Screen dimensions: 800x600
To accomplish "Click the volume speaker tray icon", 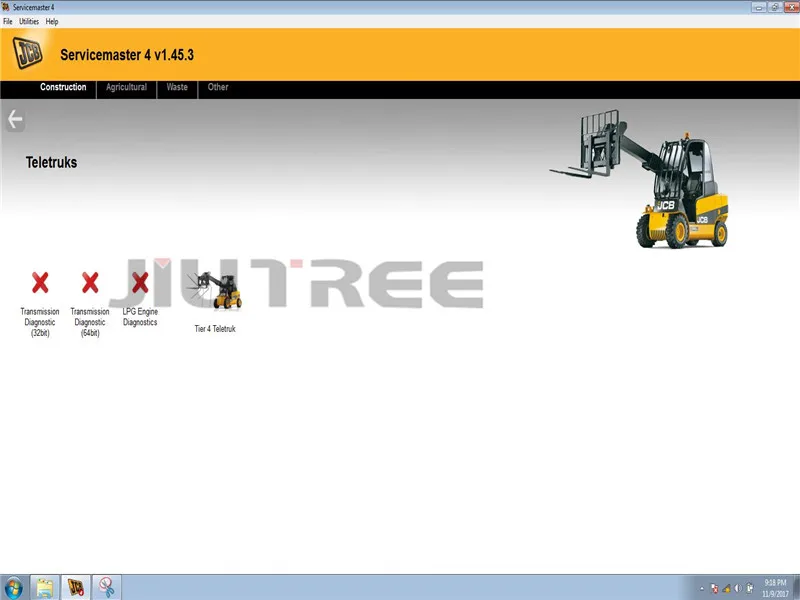I will 738,589.
